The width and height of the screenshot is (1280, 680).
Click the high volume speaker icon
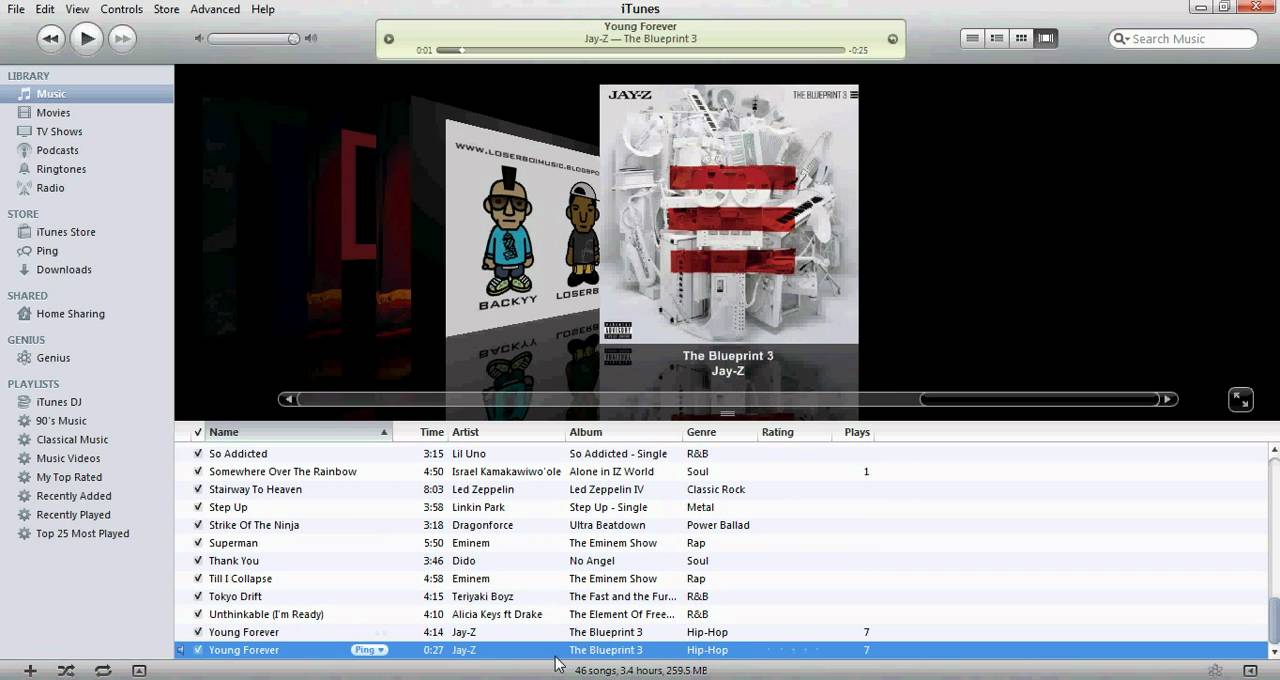pyautogui.click(x=311, y=39)
